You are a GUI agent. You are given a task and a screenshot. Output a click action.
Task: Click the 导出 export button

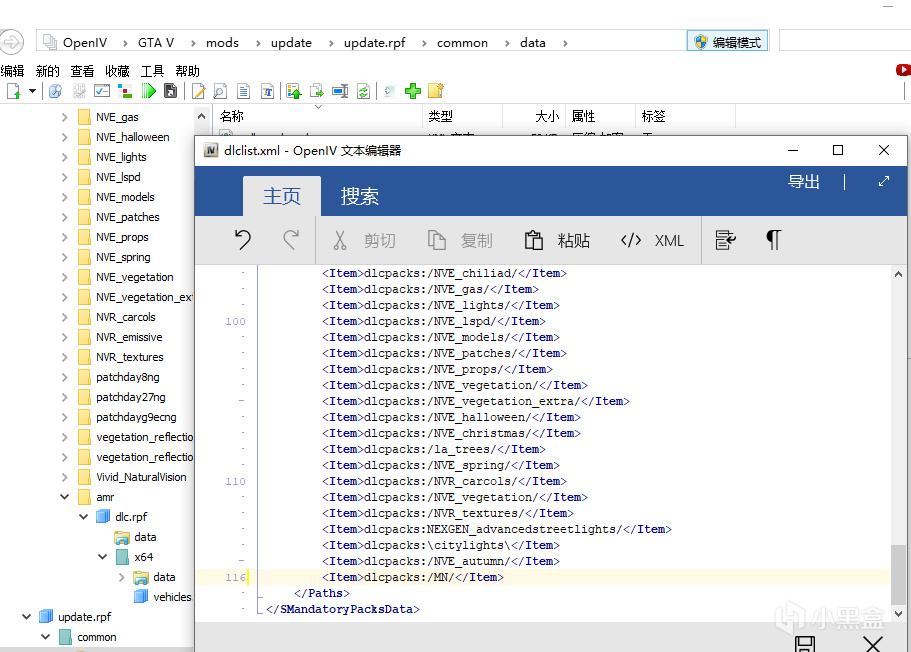coord(804,182)
